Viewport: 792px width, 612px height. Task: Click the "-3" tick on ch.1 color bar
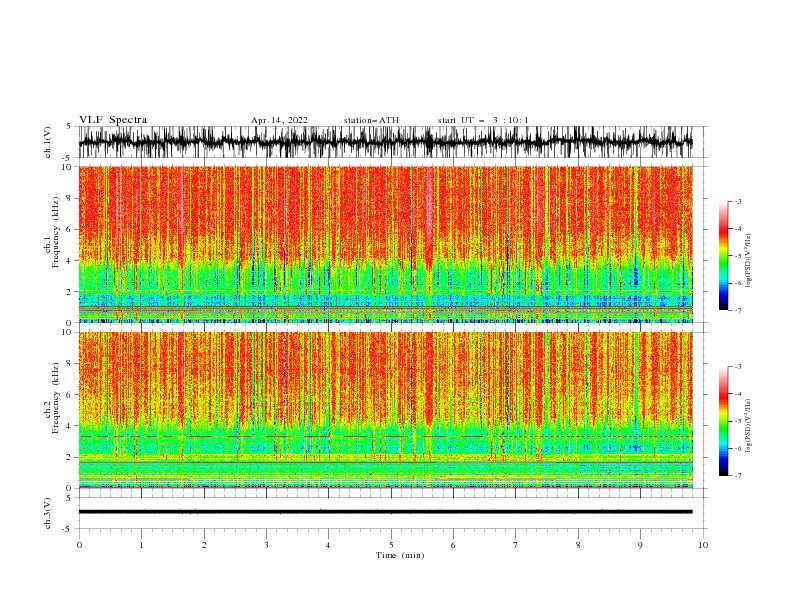pos(738,201)
